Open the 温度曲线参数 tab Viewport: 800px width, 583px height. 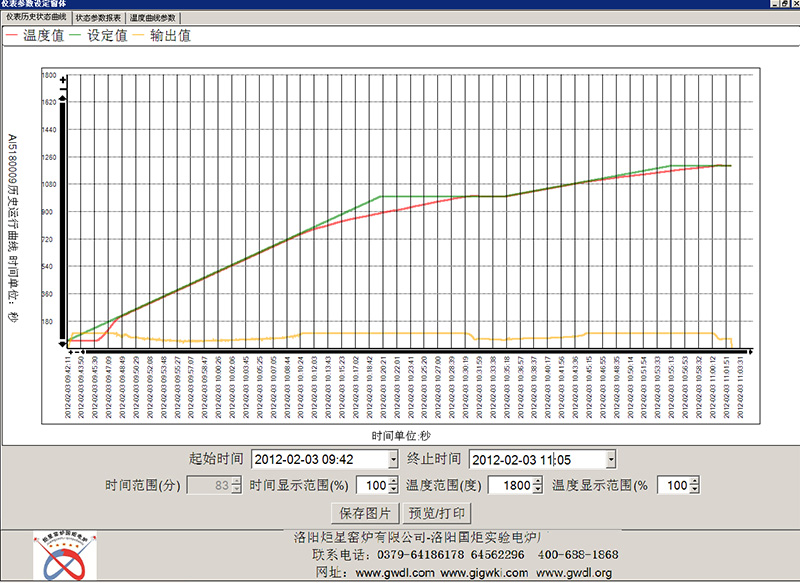point(153,17)
